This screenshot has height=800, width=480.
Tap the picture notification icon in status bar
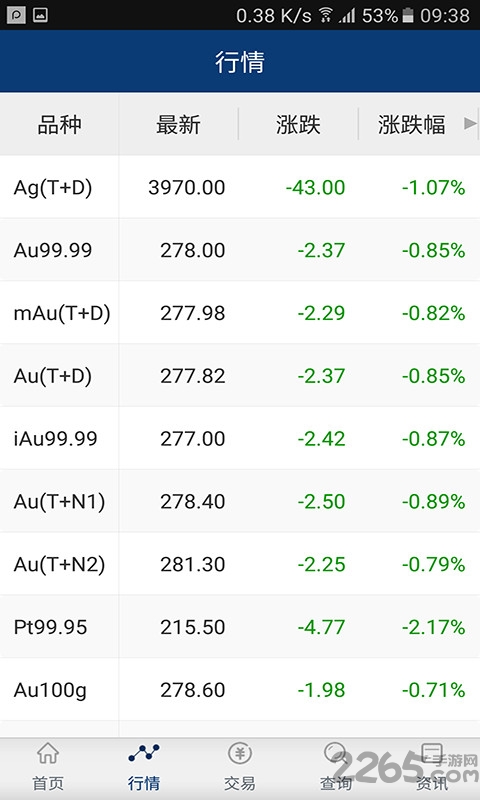point(40,15)
